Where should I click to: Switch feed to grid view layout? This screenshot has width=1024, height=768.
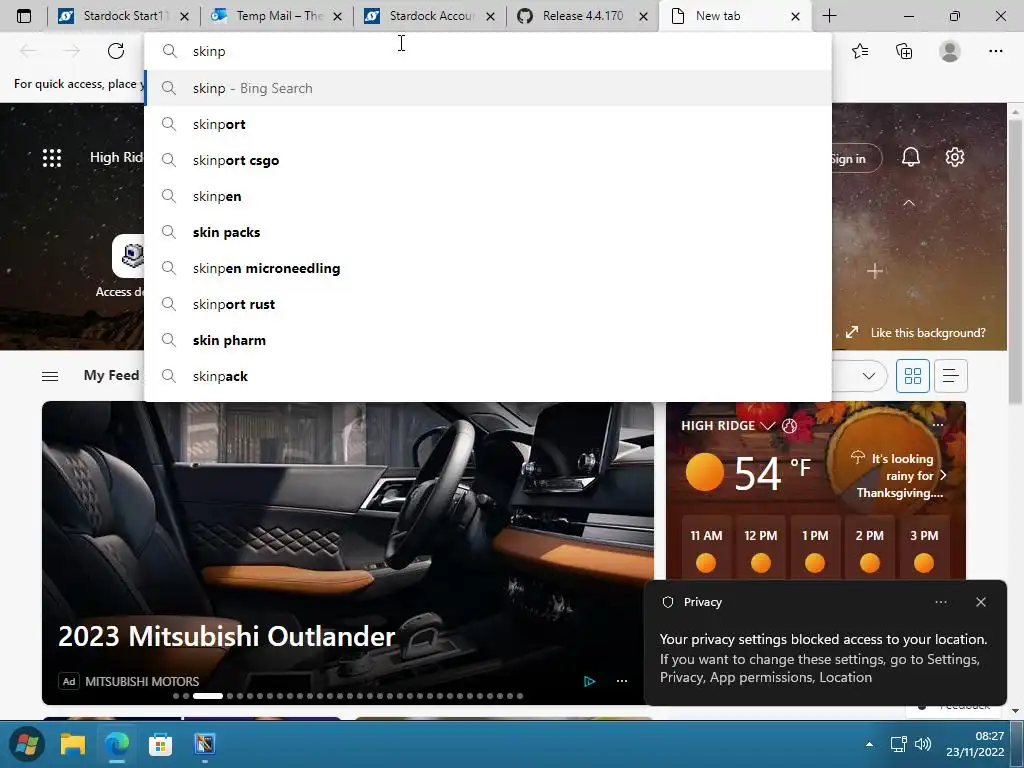[912, 376]
